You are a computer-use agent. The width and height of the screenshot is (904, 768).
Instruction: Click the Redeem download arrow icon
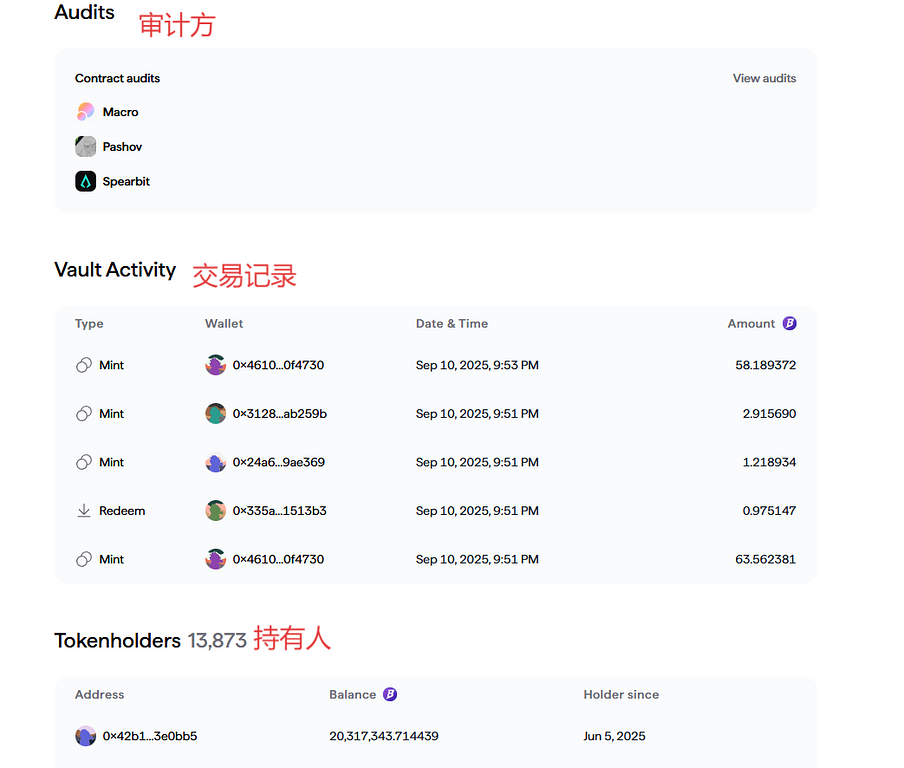pos(84,511)
